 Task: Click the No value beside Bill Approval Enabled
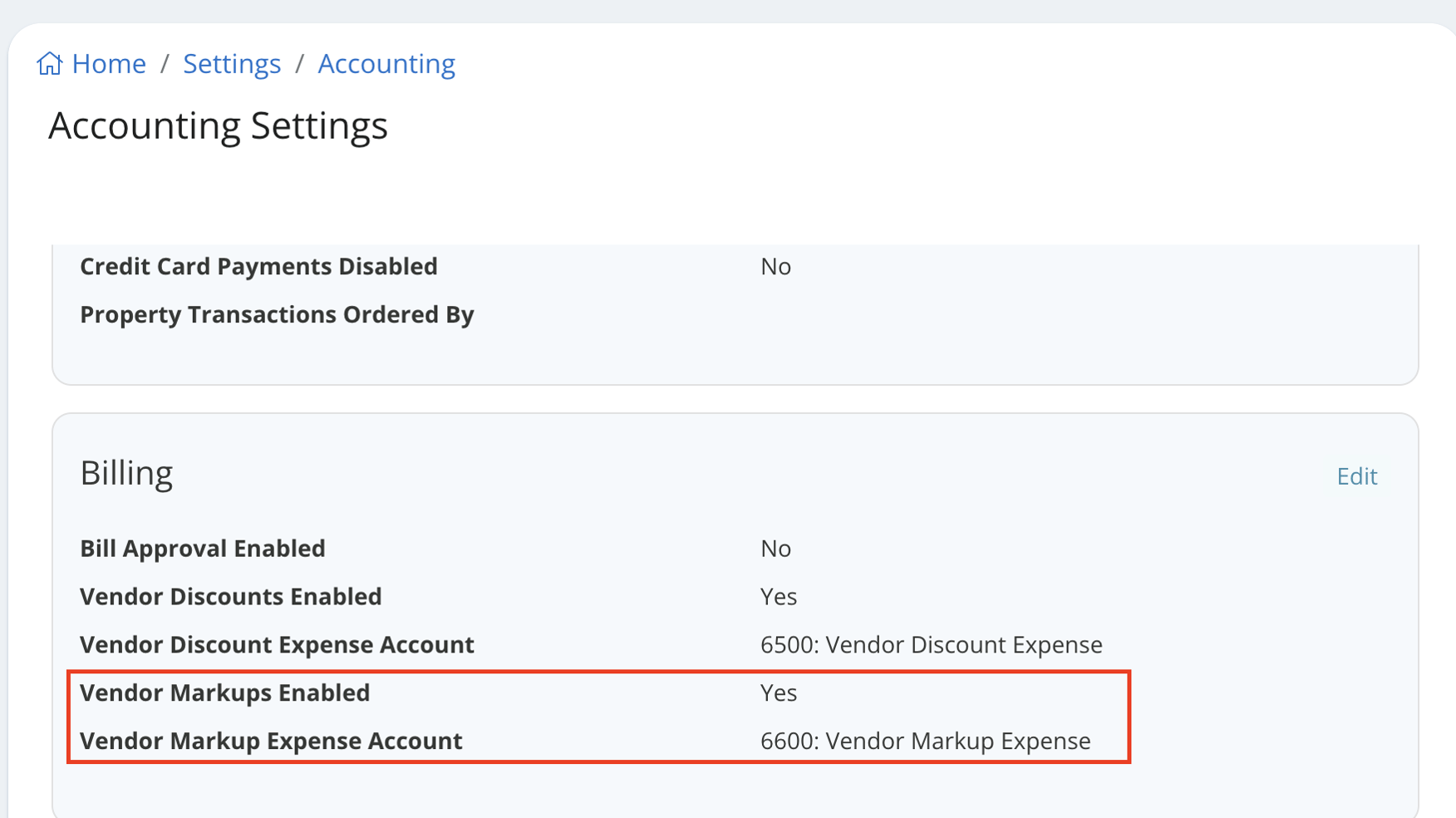pyautogui.click(x=776, y=548)
